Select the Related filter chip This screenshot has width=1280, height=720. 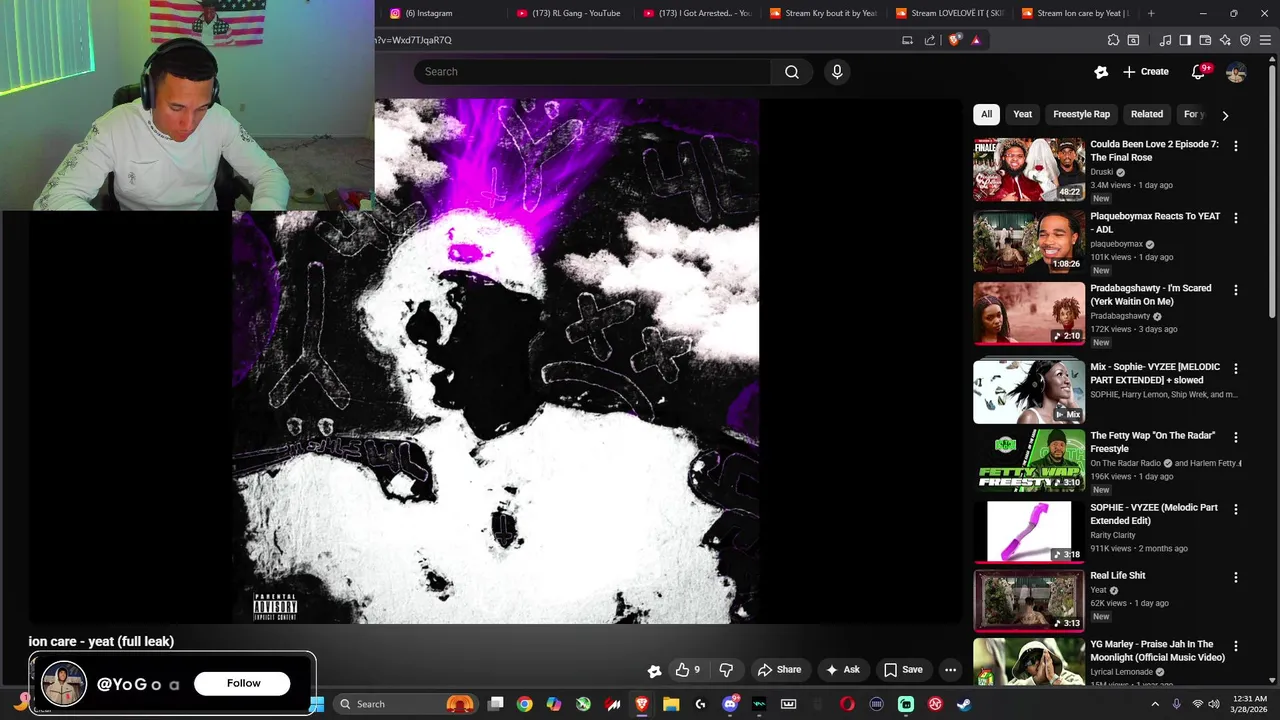coord(1147,114)
